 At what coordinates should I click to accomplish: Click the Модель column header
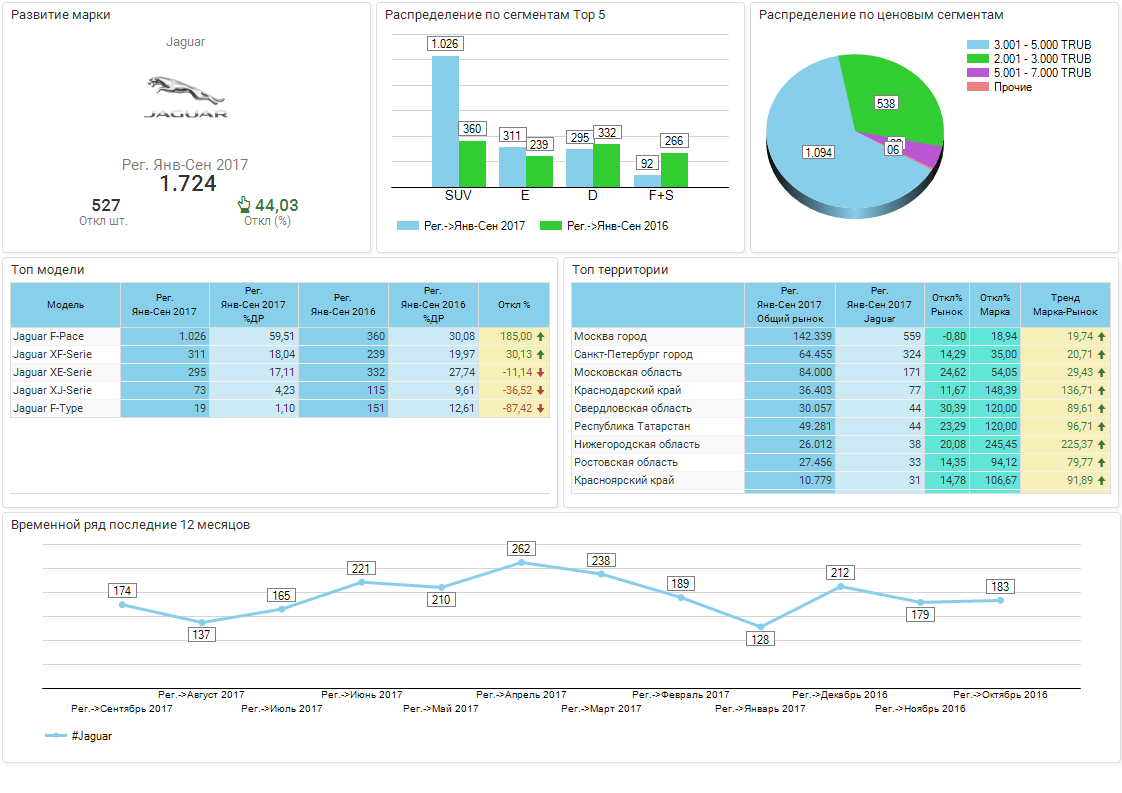click(65, 305)
